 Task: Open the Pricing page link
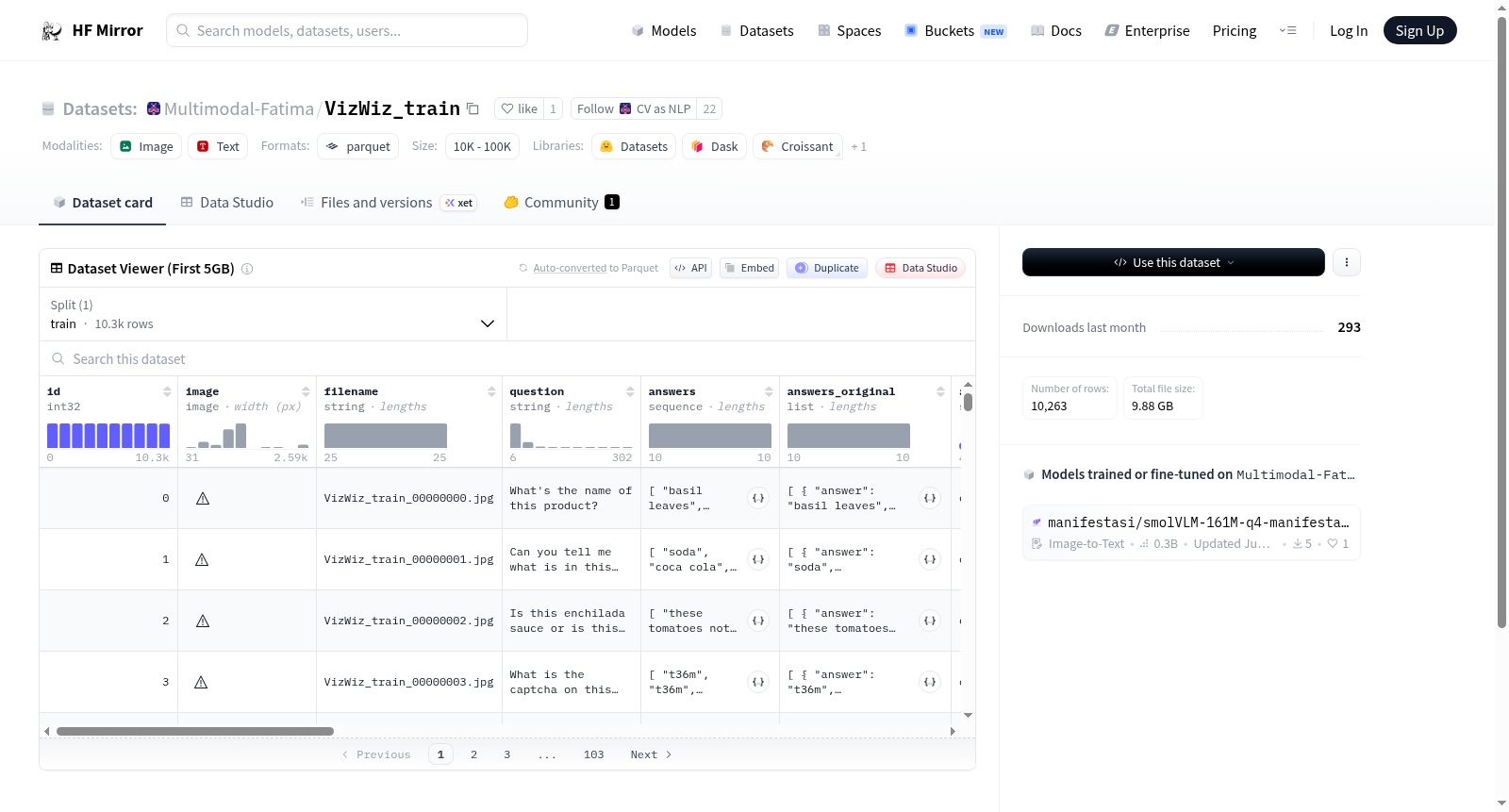[1235, 31]
